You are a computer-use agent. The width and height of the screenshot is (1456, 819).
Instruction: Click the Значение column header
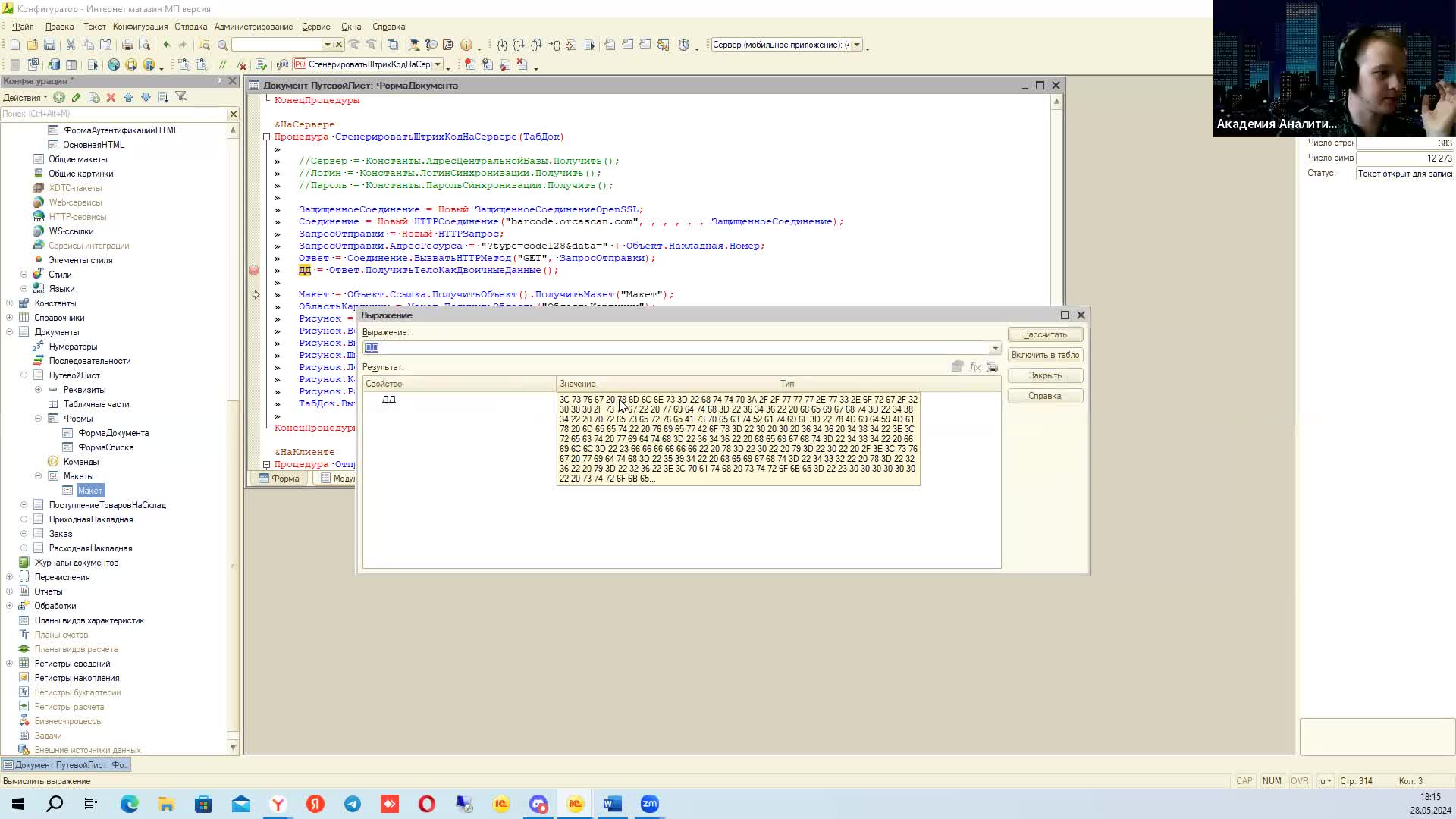click(666, 384)
